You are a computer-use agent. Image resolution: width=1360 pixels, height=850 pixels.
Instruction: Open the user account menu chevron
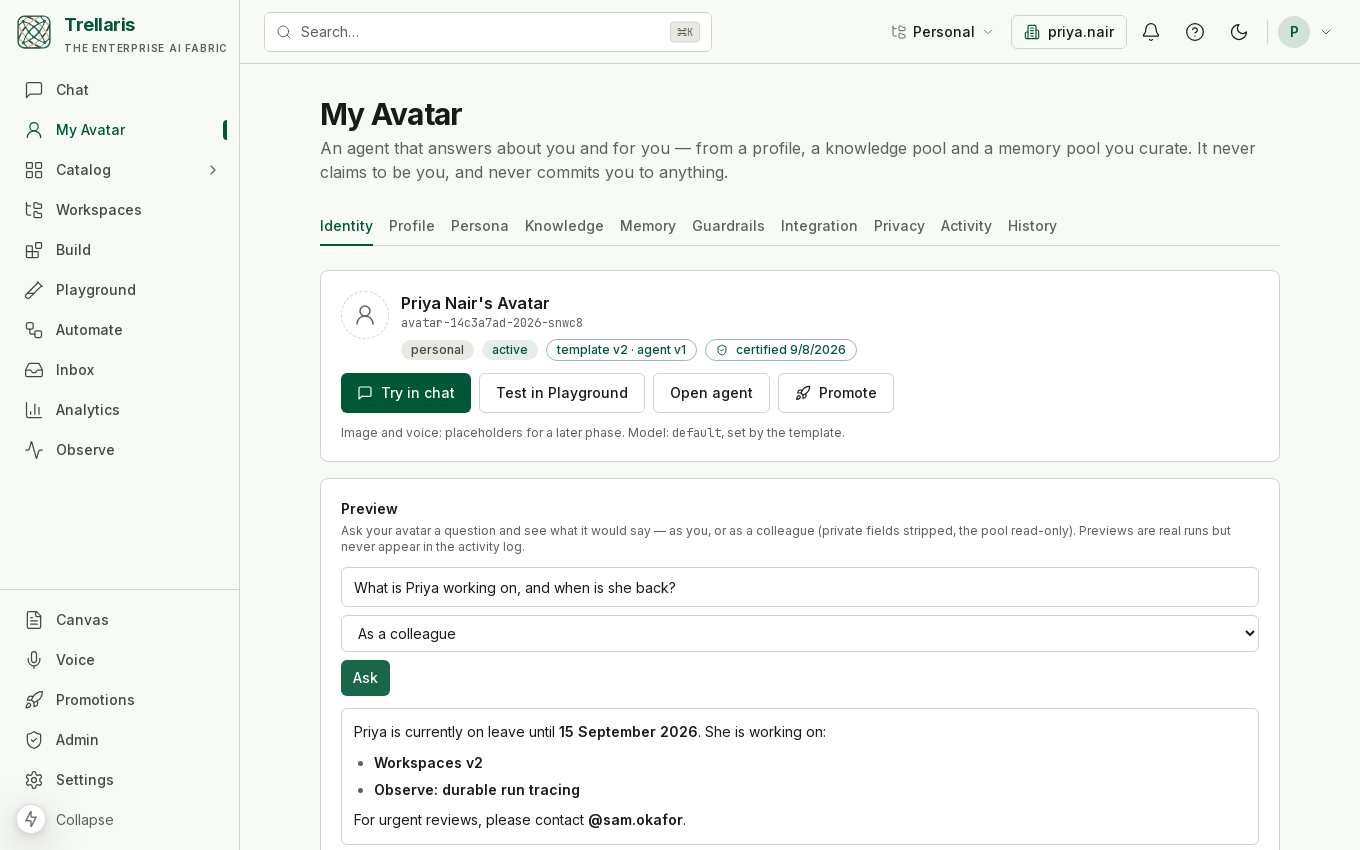click(1326, 32)
